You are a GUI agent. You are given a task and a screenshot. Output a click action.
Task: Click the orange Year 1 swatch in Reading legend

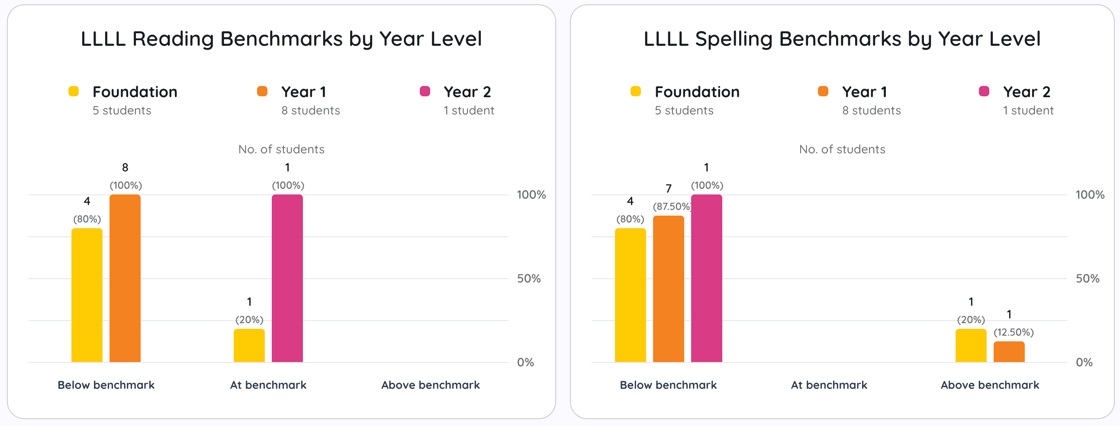coord(263,92)
